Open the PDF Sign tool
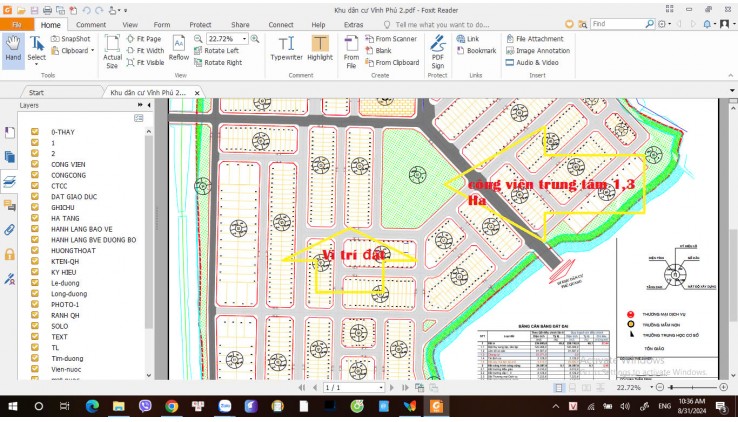This screenshot has height=422, width=738. point(438,52)
